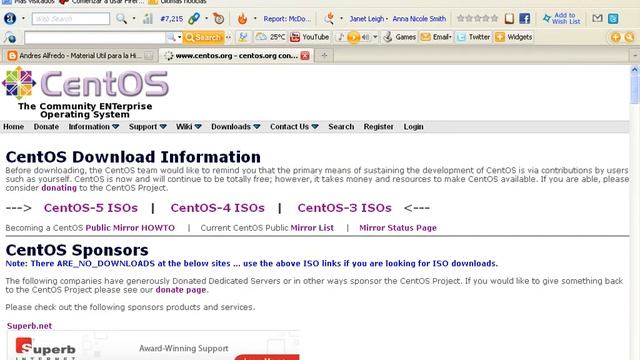Open the Widgets toolbar button
The image size is (640, 360).
pyautogui.click(x=513, y=37)
